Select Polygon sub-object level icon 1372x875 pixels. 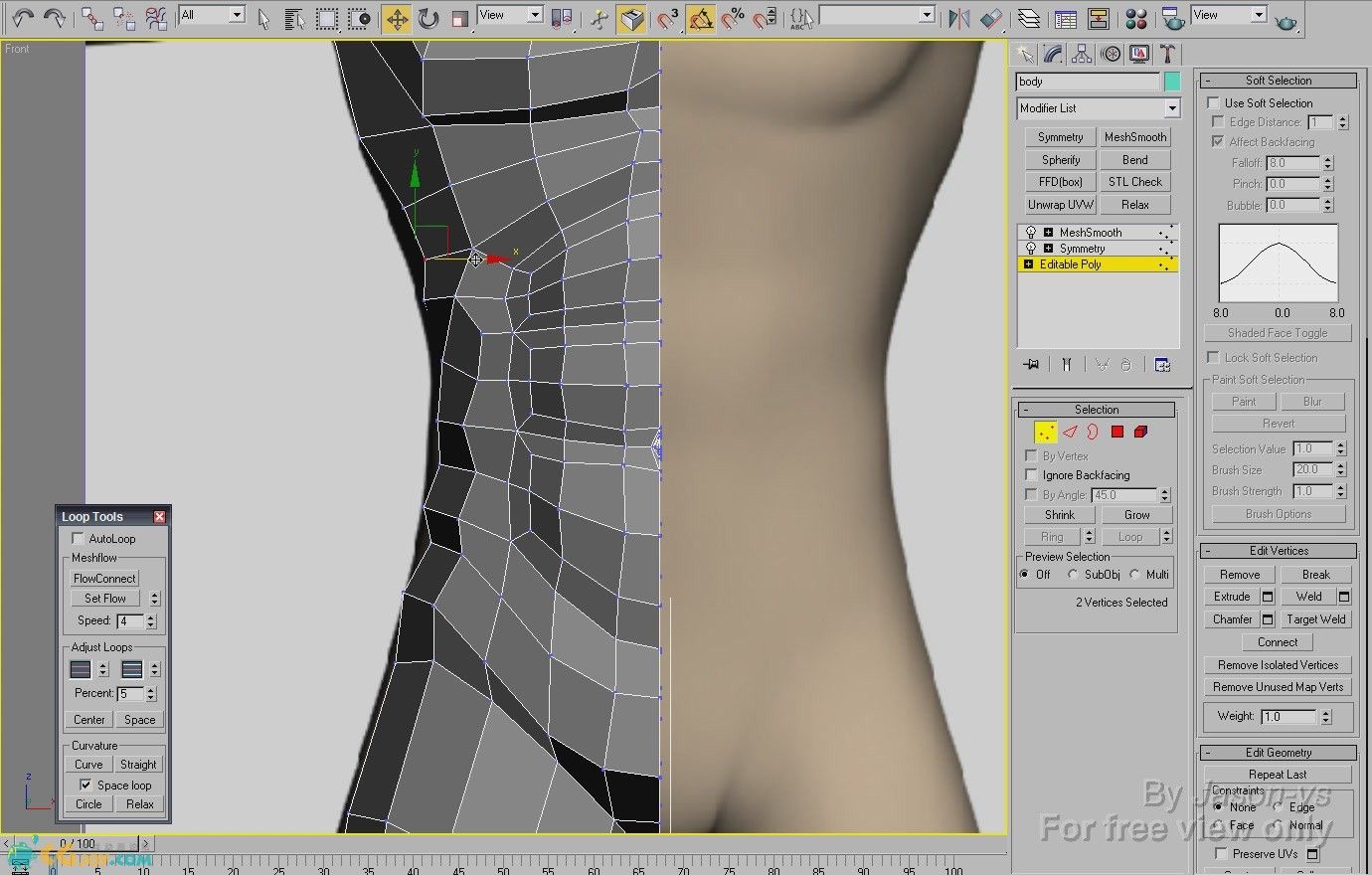(x=1116, y=432)
